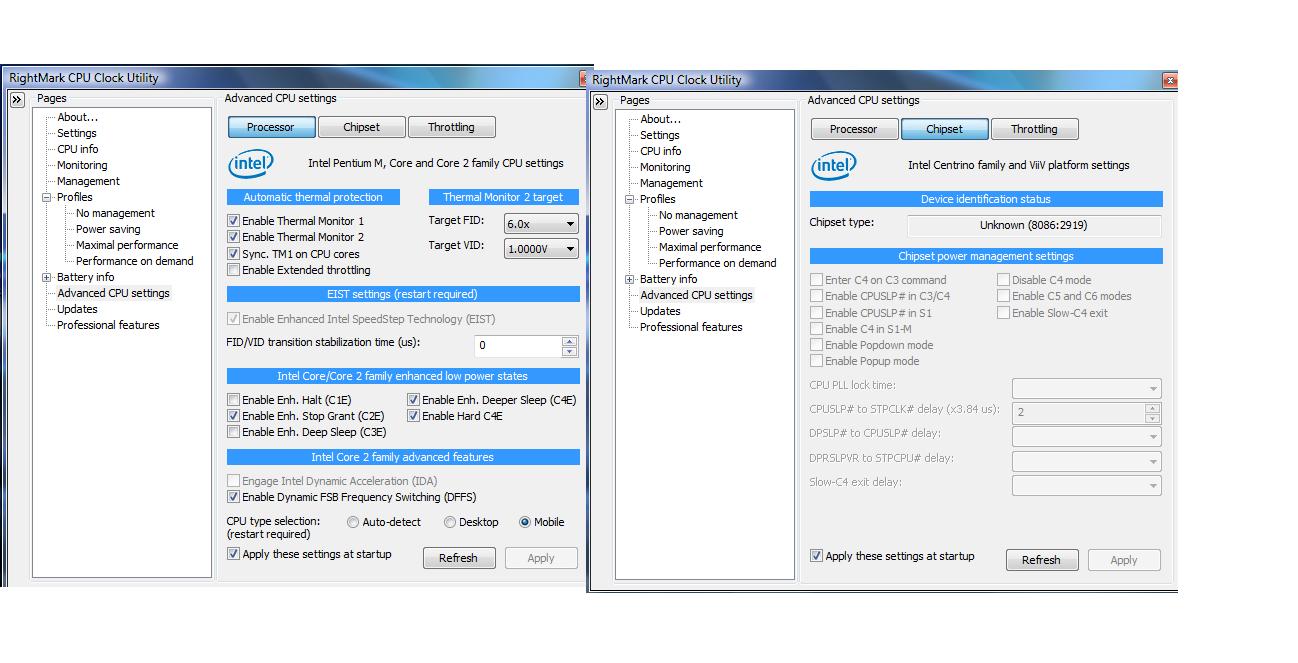
Task: Uncheck Enable Hard C4E option
Action: click(414, 416)
